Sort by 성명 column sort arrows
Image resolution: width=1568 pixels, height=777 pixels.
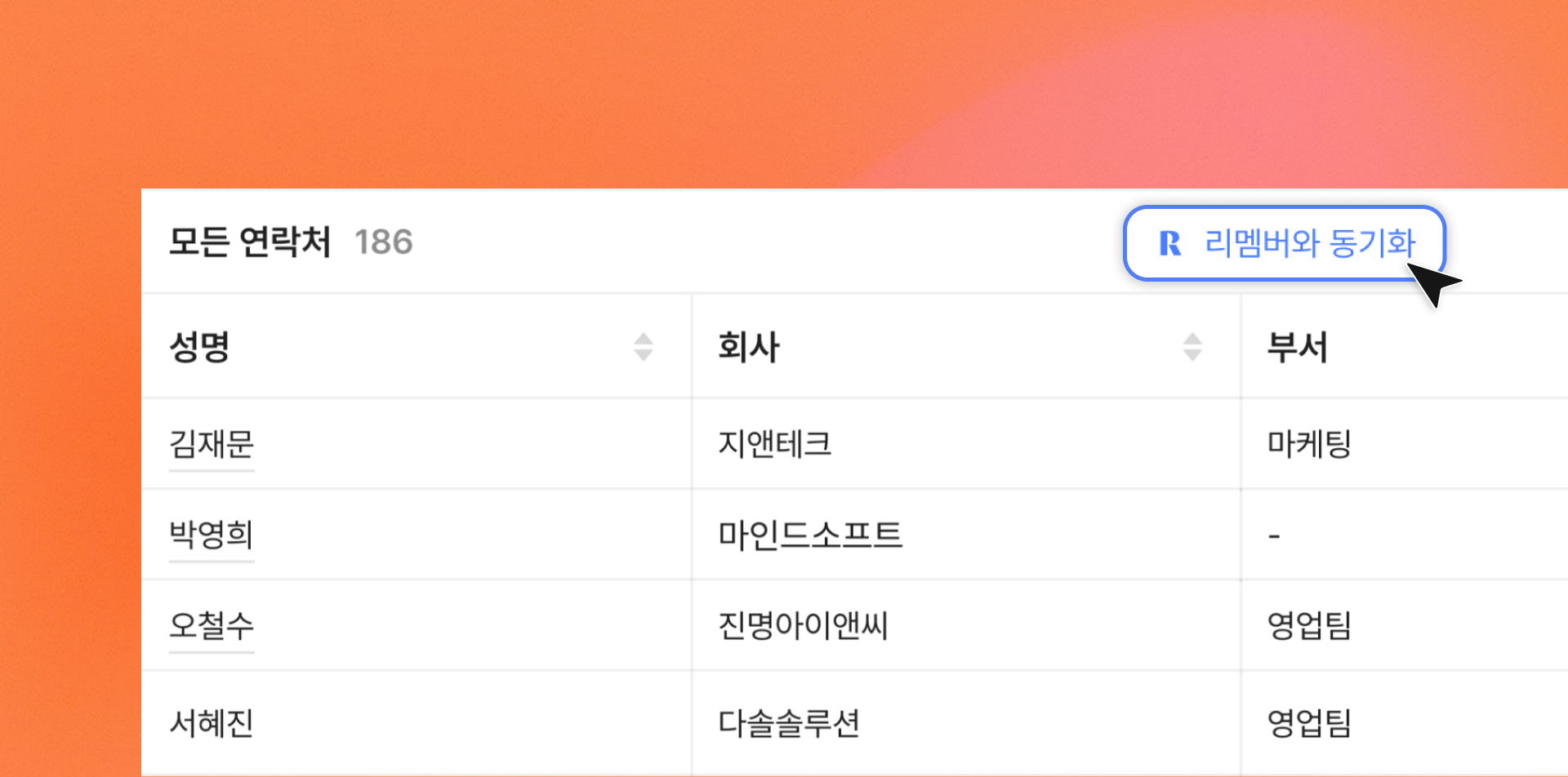644,347
